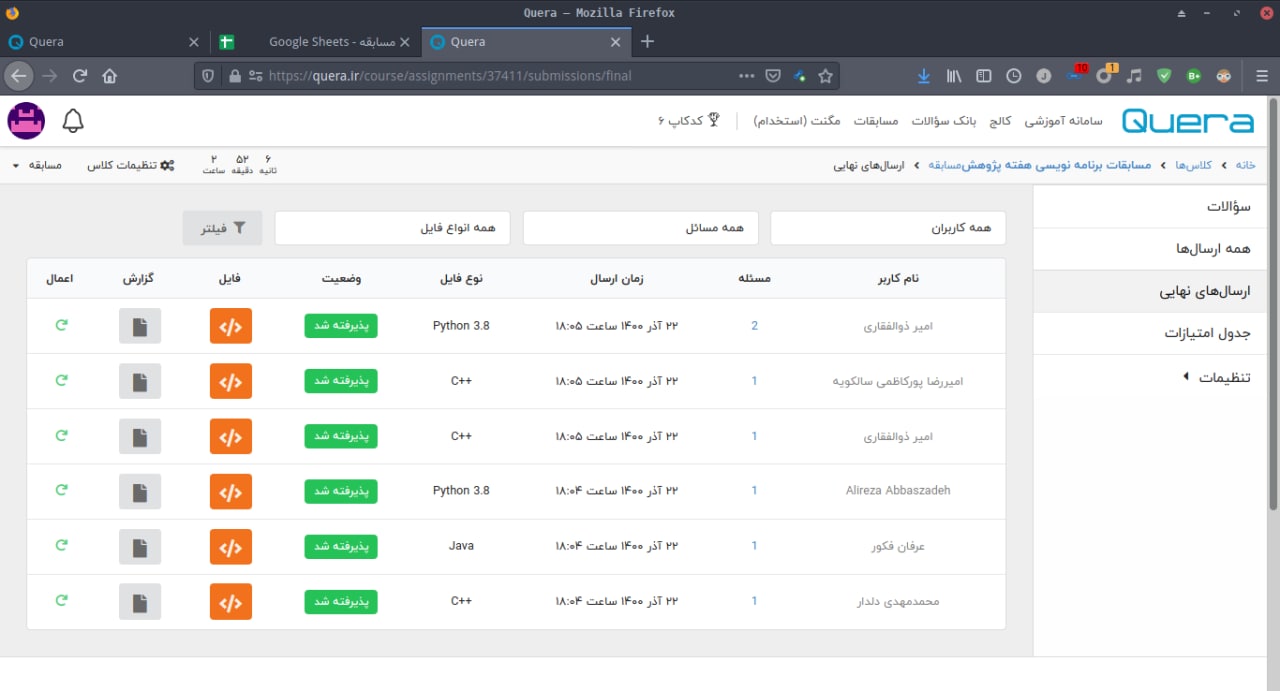Open the همه انواع فایل dropdown
Viewport: 1280px width, 691px height.
[x=392, y=228]
